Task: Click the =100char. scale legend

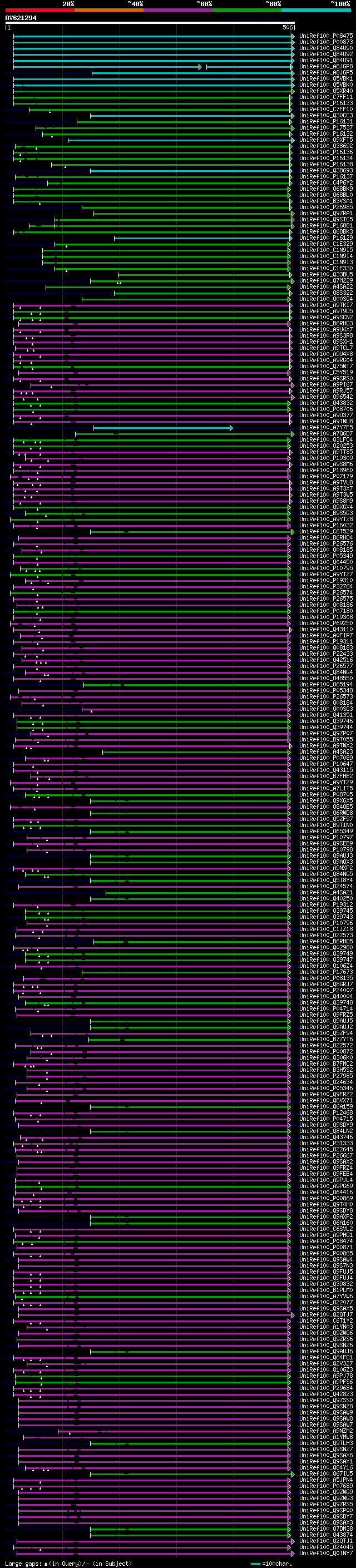Action: coord(271,1564)
